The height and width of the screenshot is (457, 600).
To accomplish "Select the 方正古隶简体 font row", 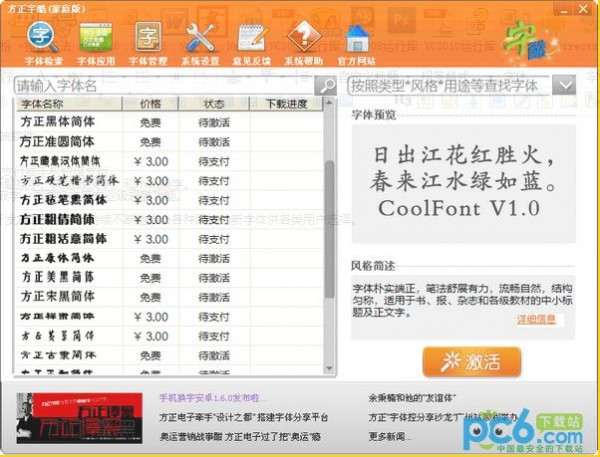I will point(170,356).
